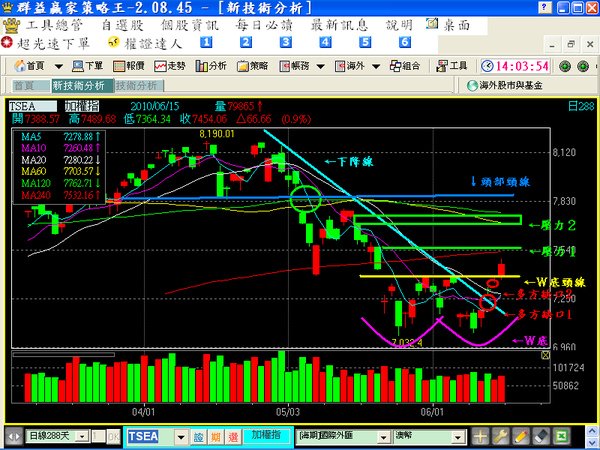Open the 下單 order toolbar item
This screenshot has width=600, height=450.
click(88, 66)
